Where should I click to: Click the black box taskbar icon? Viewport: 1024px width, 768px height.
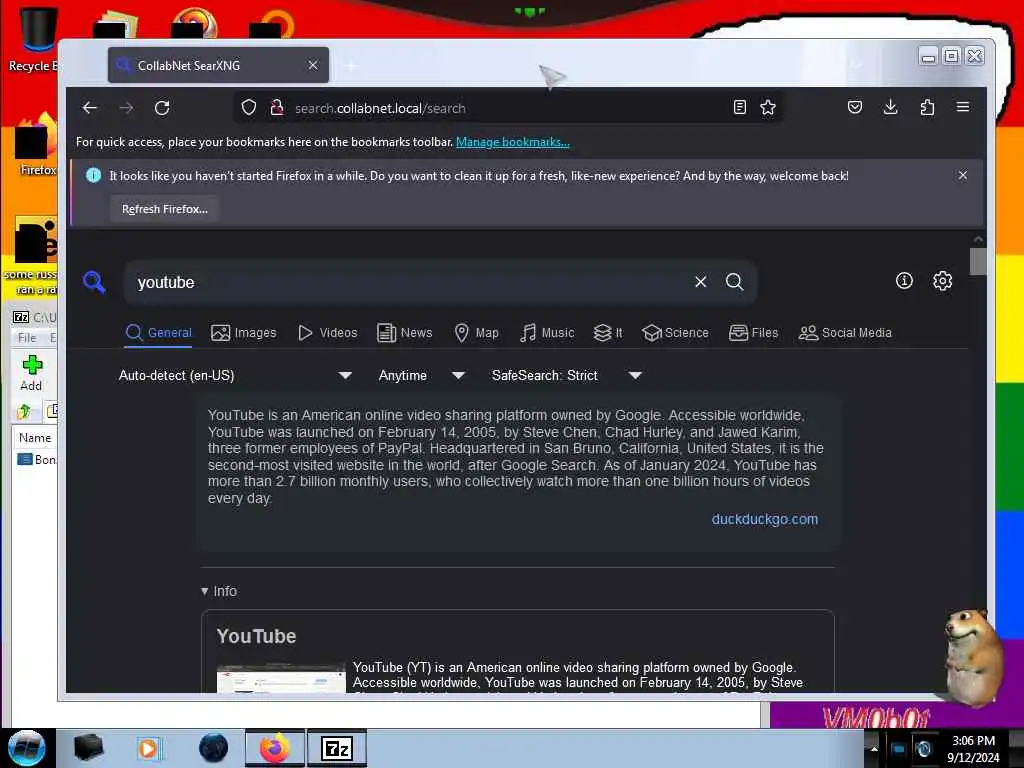[88, 748]
